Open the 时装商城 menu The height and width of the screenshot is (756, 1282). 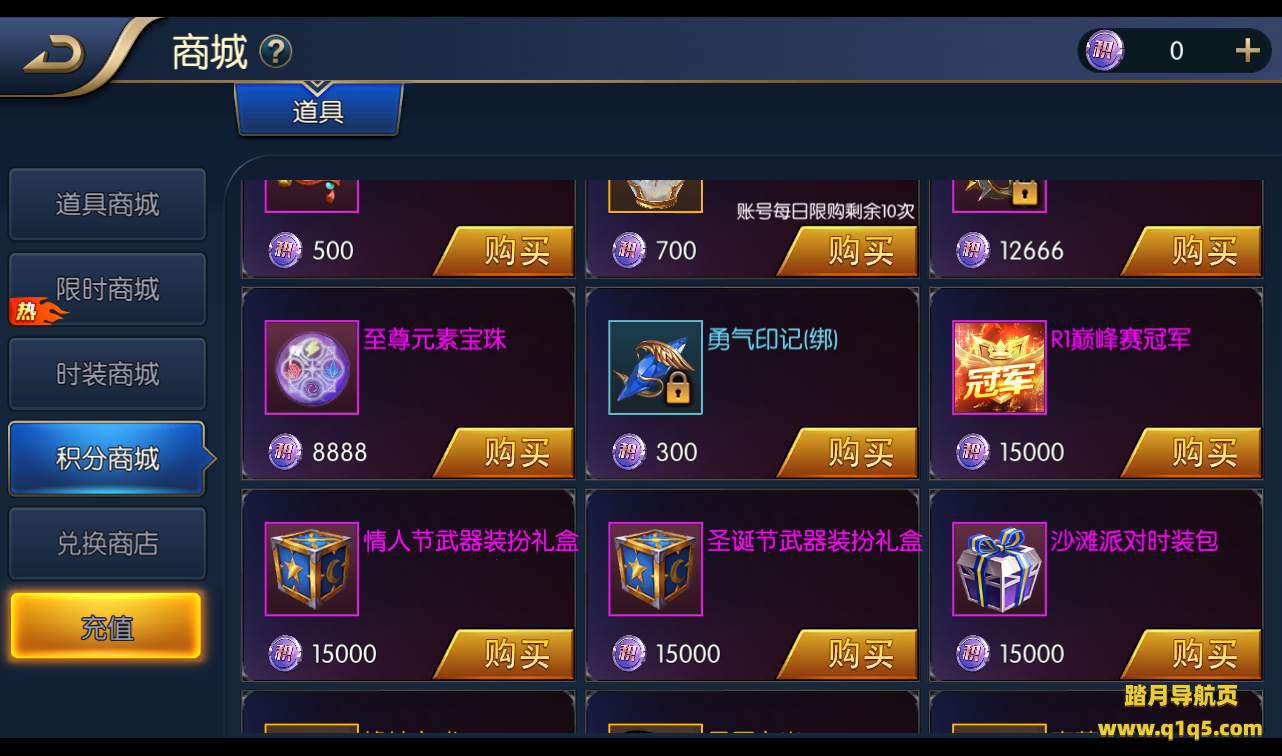(x=107, y=374)
